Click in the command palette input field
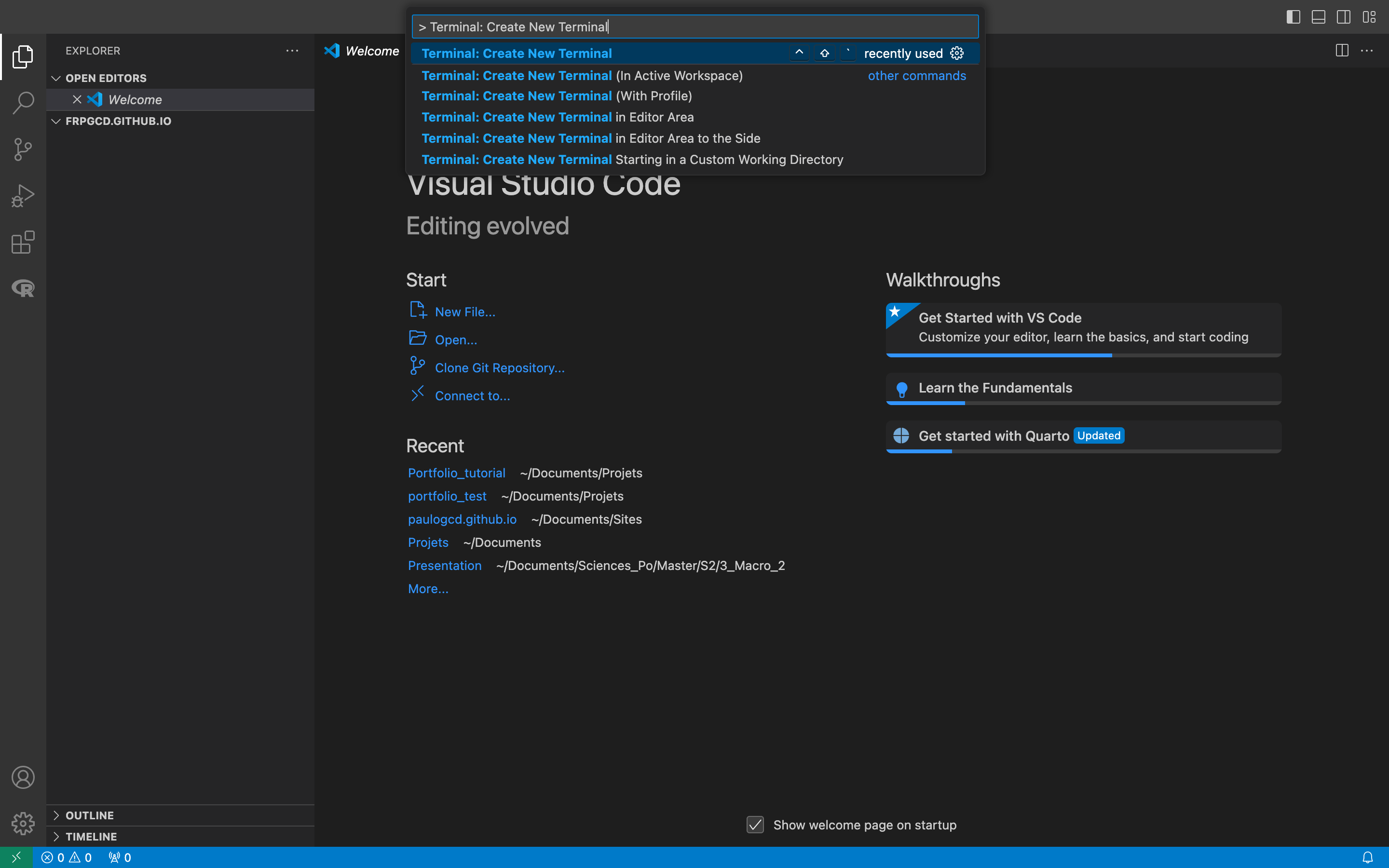The height and width of the screenshot is (868, 1389). (x=695, y=27)
